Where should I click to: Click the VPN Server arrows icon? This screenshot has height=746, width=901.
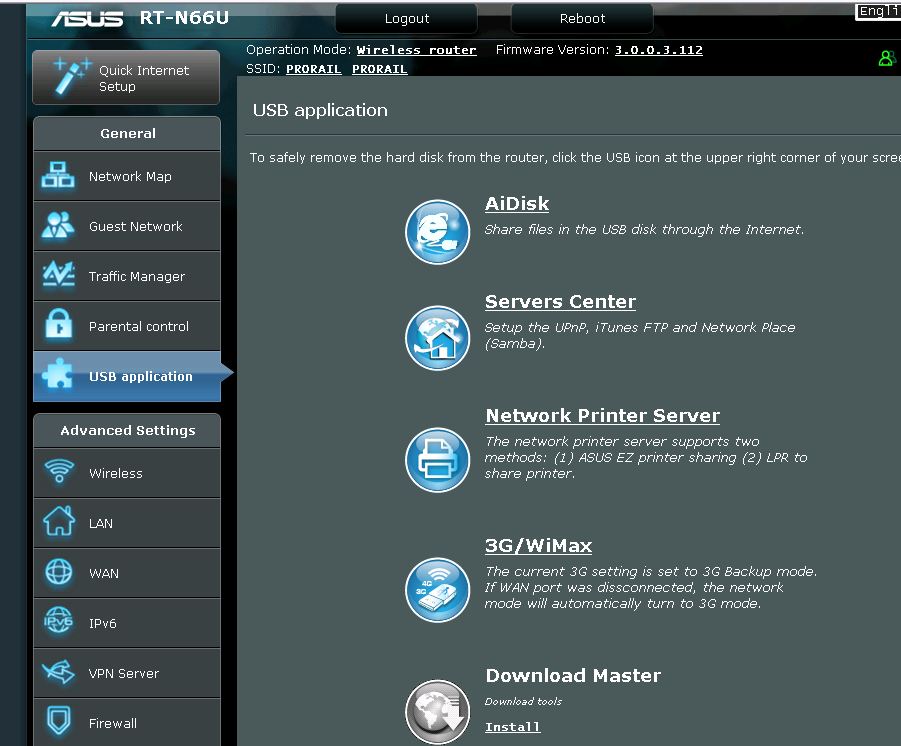point(58,671)
